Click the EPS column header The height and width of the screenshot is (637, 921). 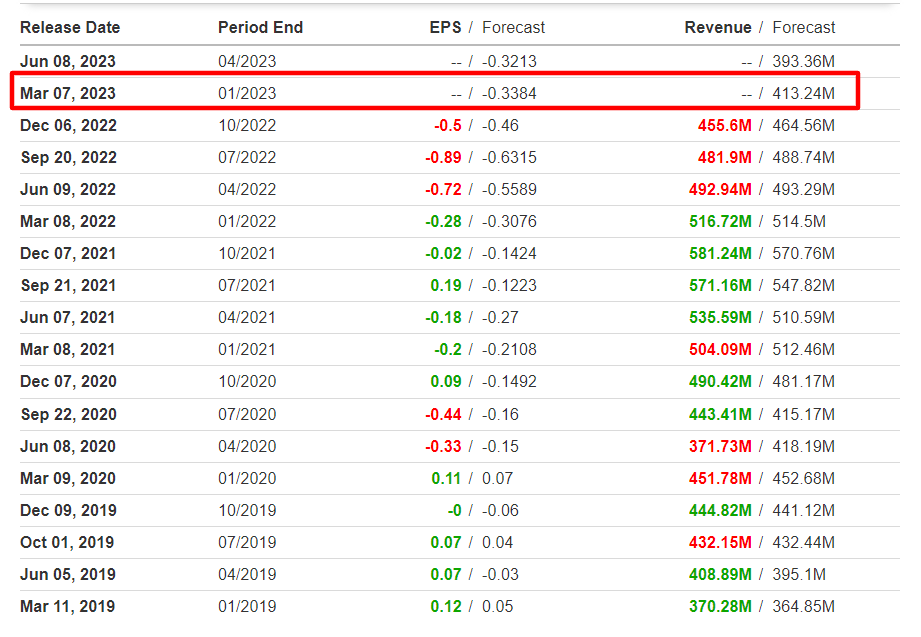(x=445, y=28)
